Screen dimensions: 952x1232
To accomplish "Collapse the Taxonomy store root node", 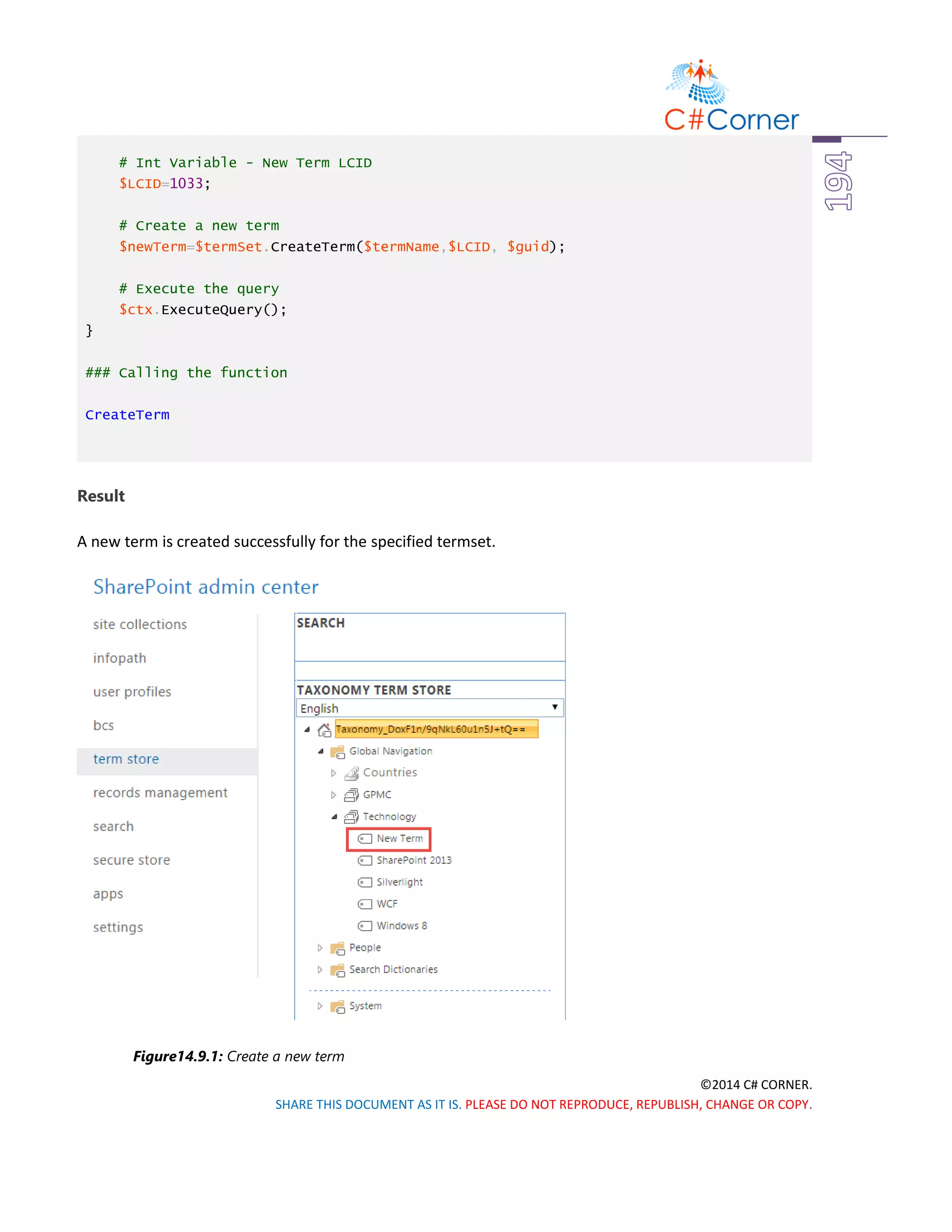I will point(307,729).
